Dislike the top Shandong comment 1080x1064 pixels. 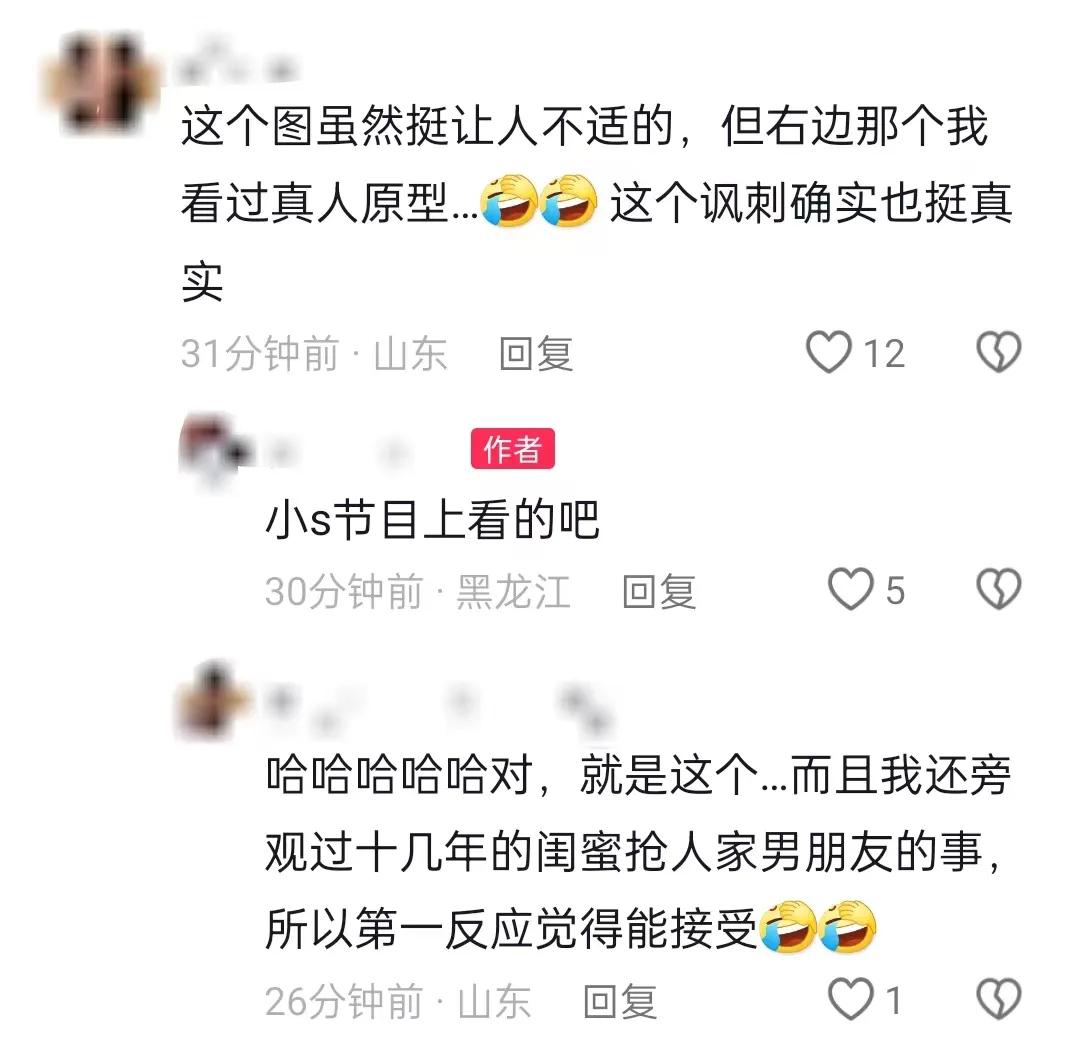coord(999,353)
